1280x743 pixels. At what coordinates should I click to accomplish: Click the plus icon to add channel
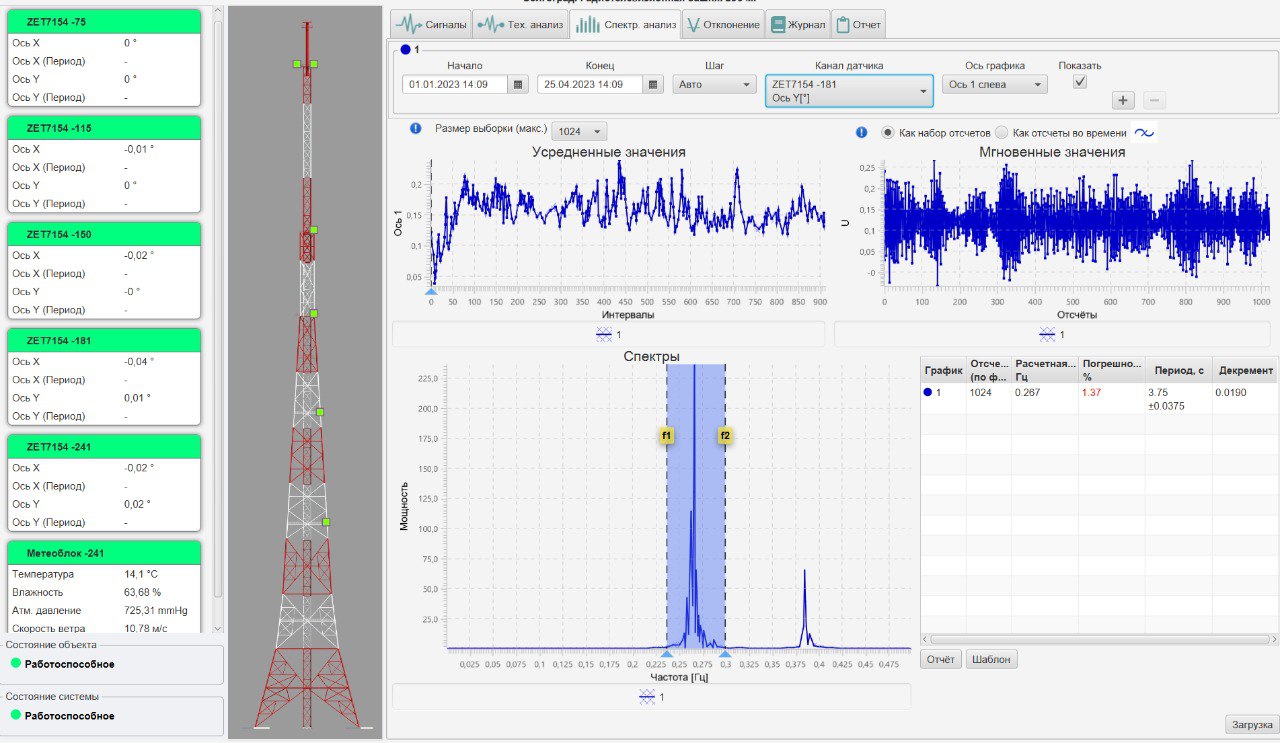point(1123,100)
